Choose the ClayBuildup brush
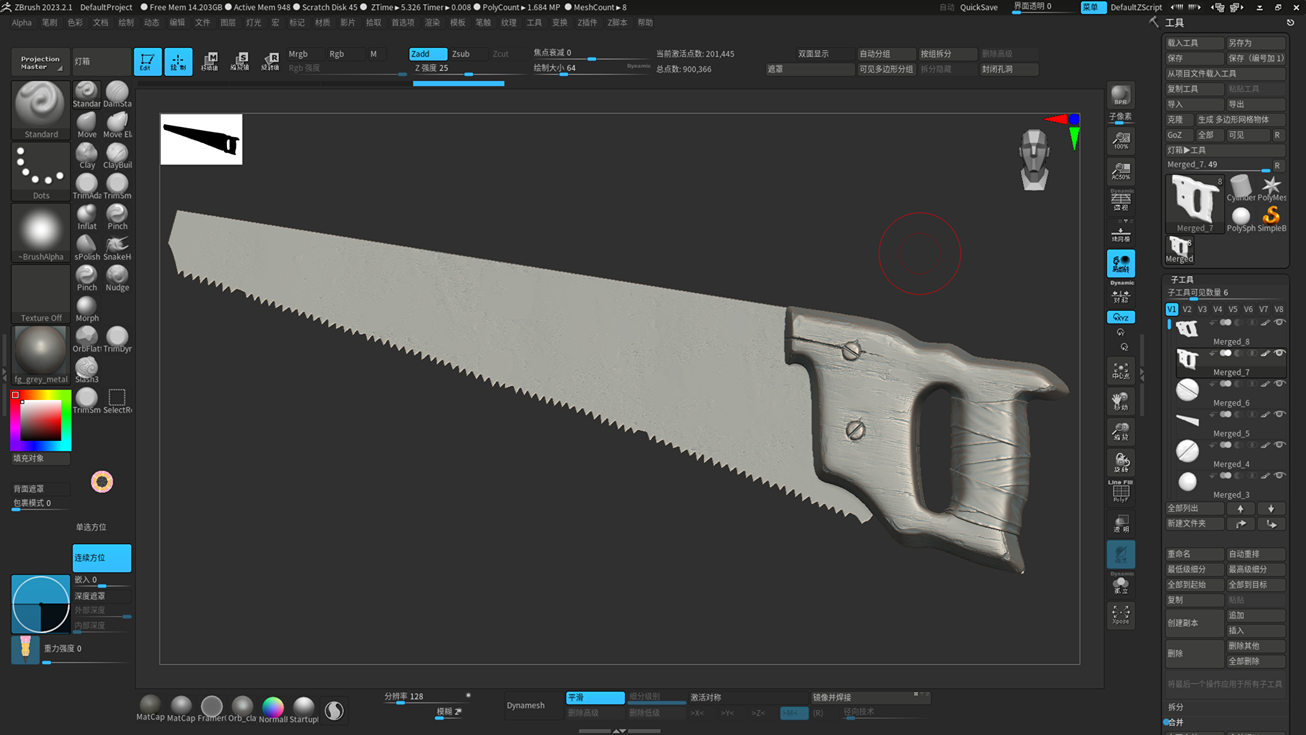 117,155
